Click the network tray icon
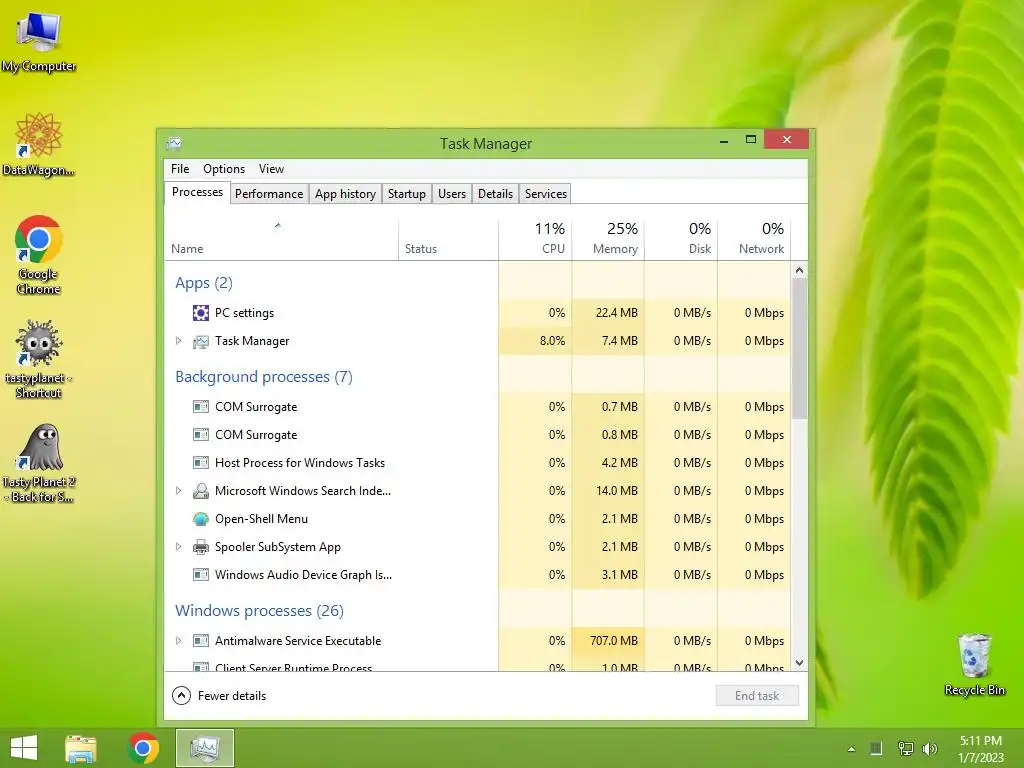 (906, 749)
